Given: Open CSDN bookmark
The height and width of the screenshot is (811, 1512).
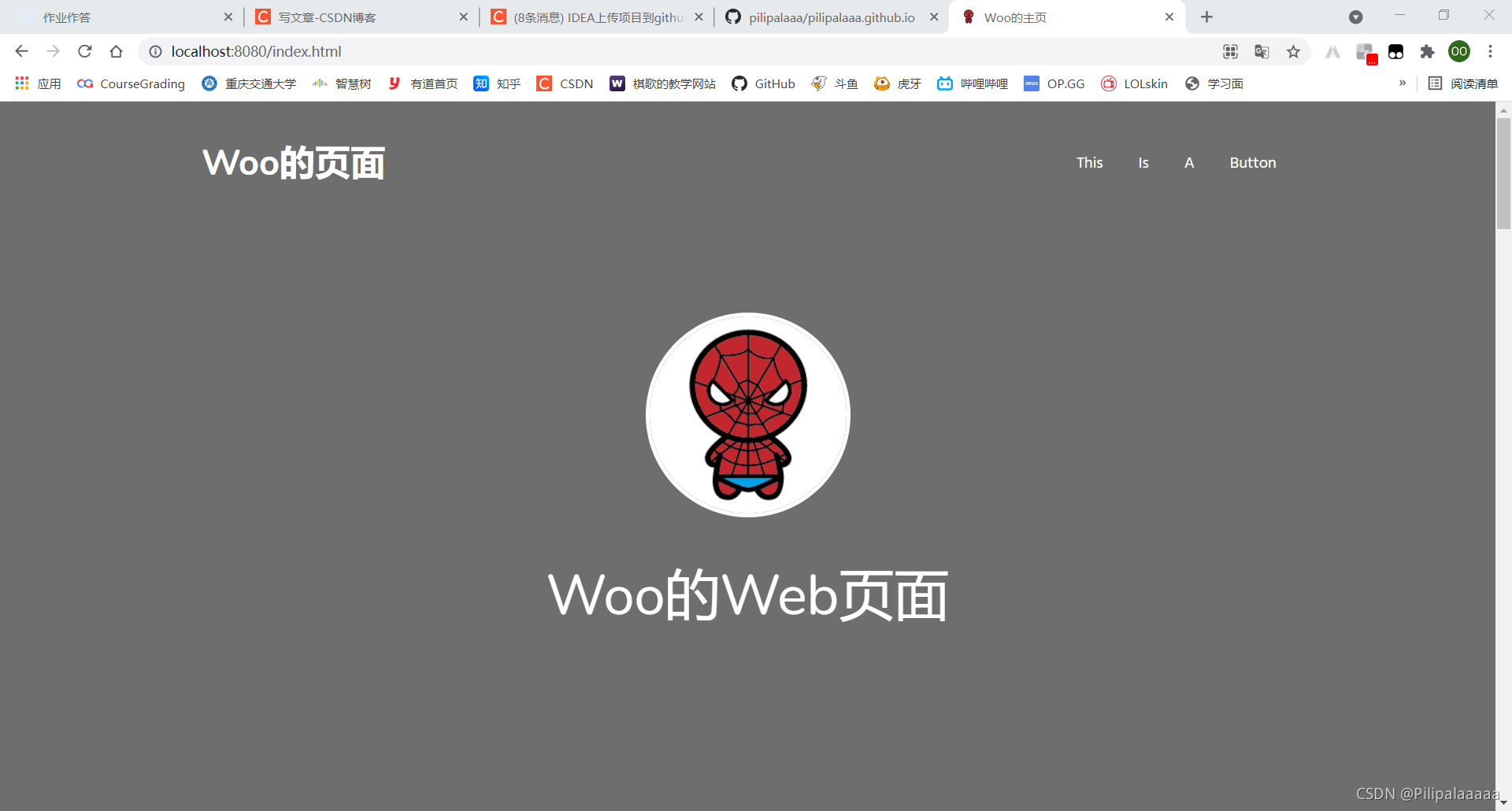Looking at the screenshot, I should [x=565, y=83].
